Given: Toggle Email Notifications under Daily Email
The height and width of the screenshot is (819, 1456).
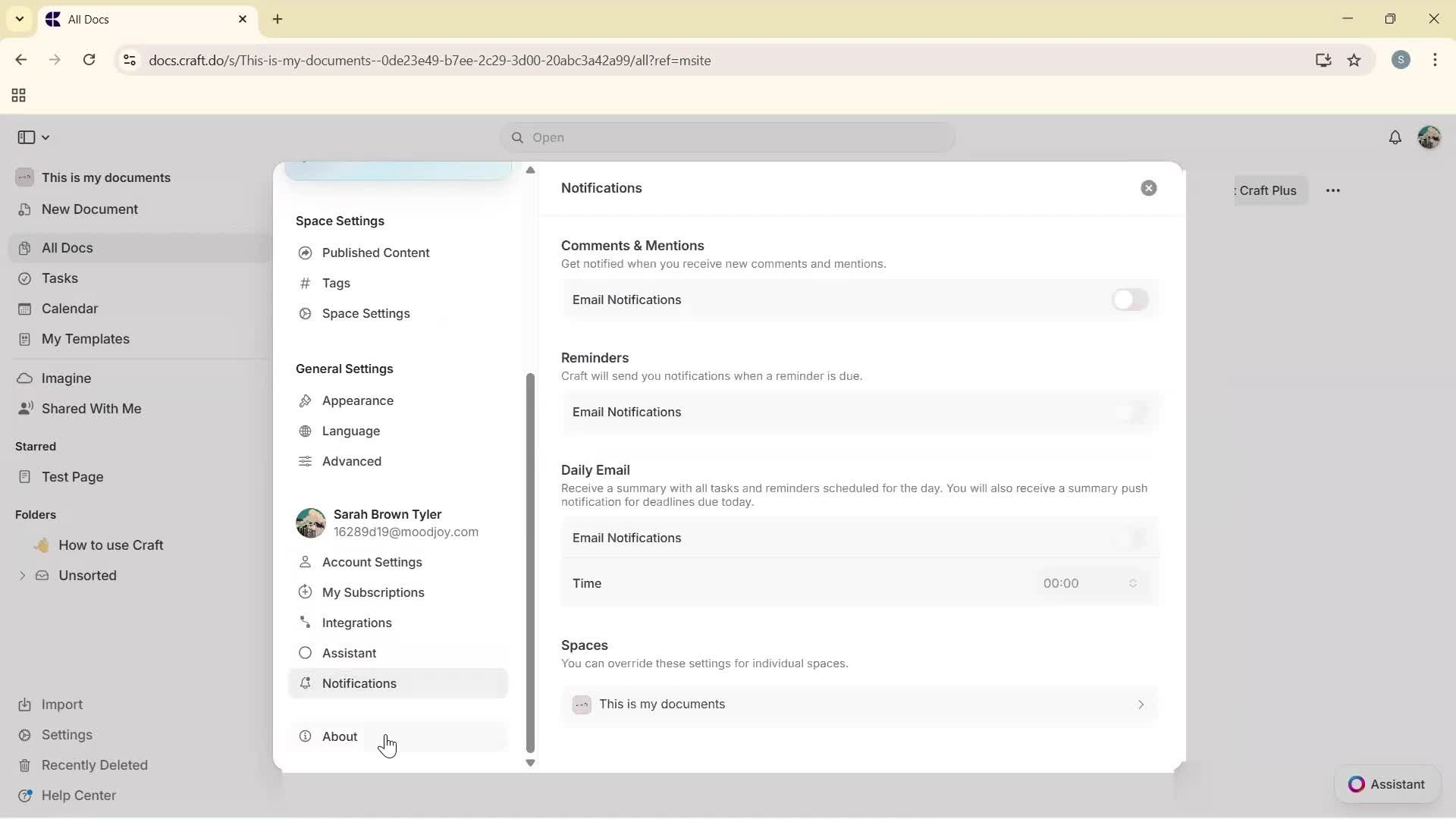Looking at the screenshot, I should (1129, 538).
